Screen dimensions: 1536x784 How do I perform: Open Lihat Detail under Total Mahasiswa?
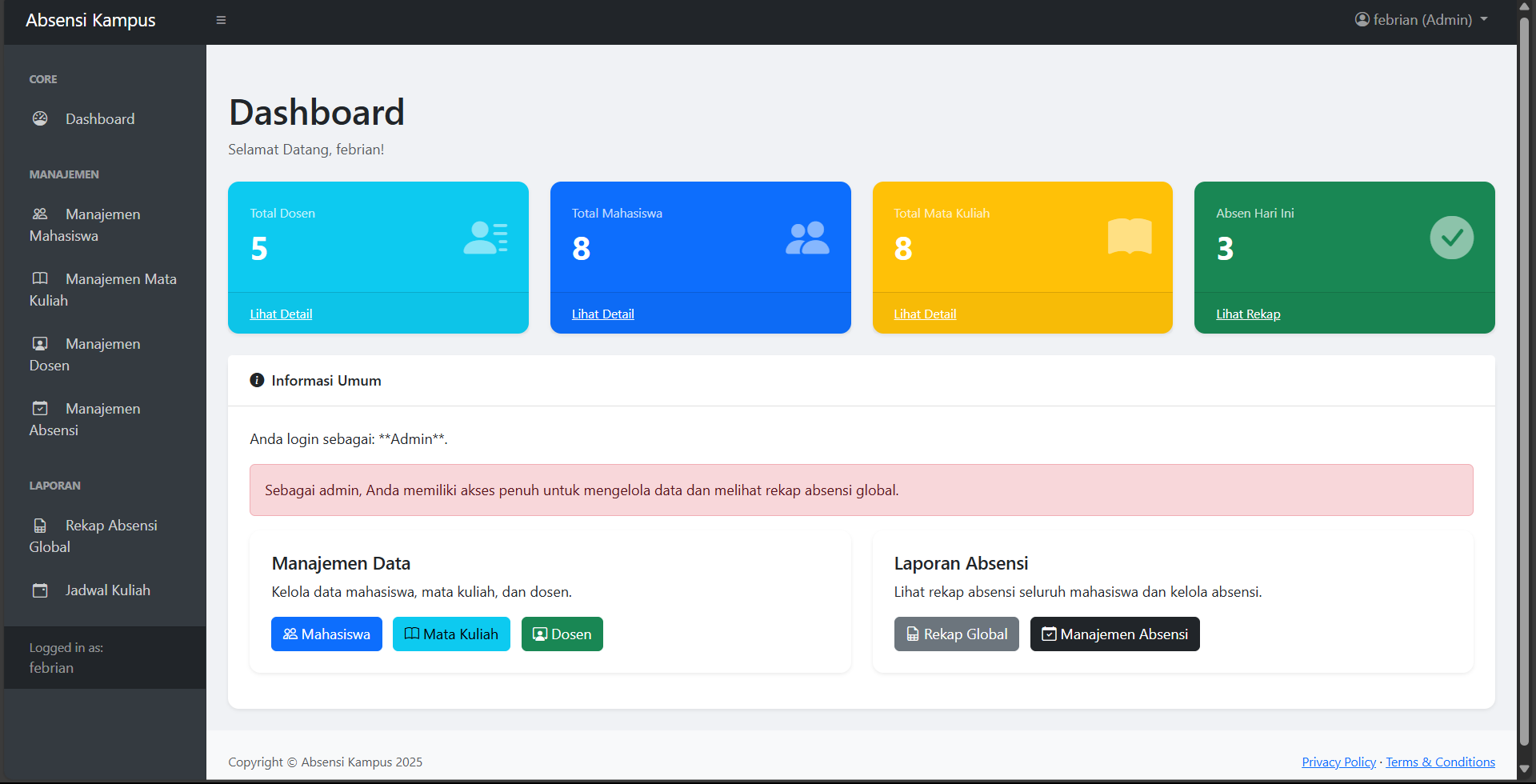602,314
